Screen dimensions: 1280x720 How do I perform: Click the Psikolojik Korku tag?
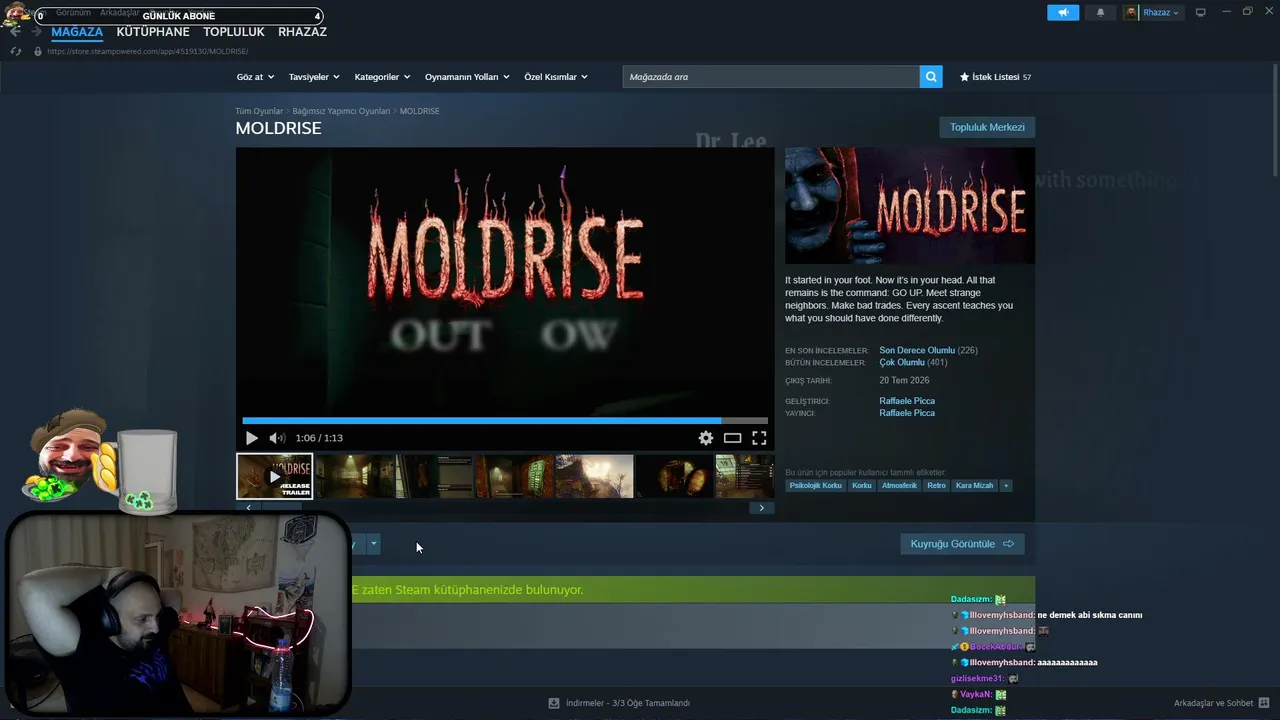[x=815, y=486]
